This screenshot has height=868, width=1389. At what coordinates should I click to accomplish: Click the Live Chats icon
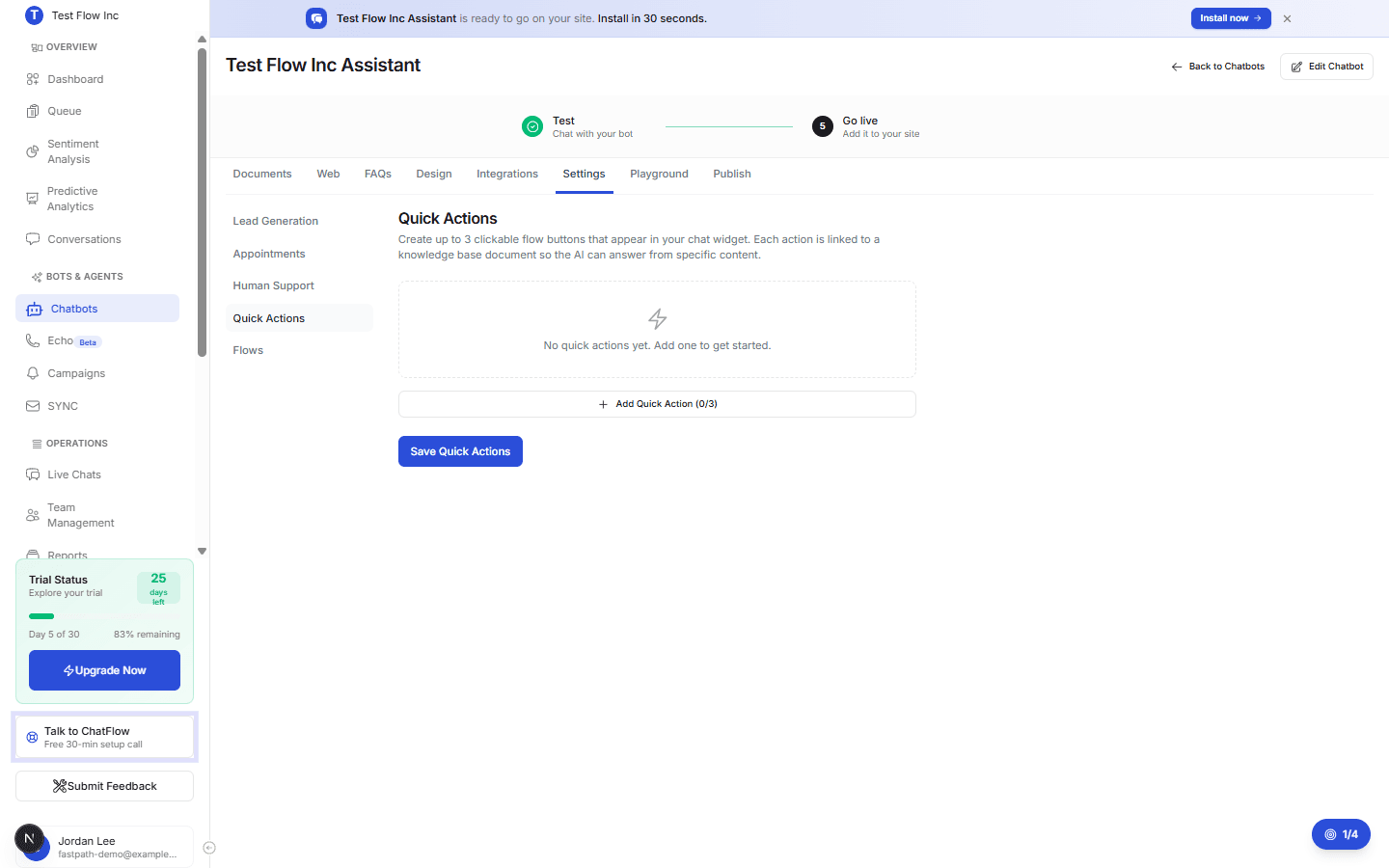tap(33, 475)
